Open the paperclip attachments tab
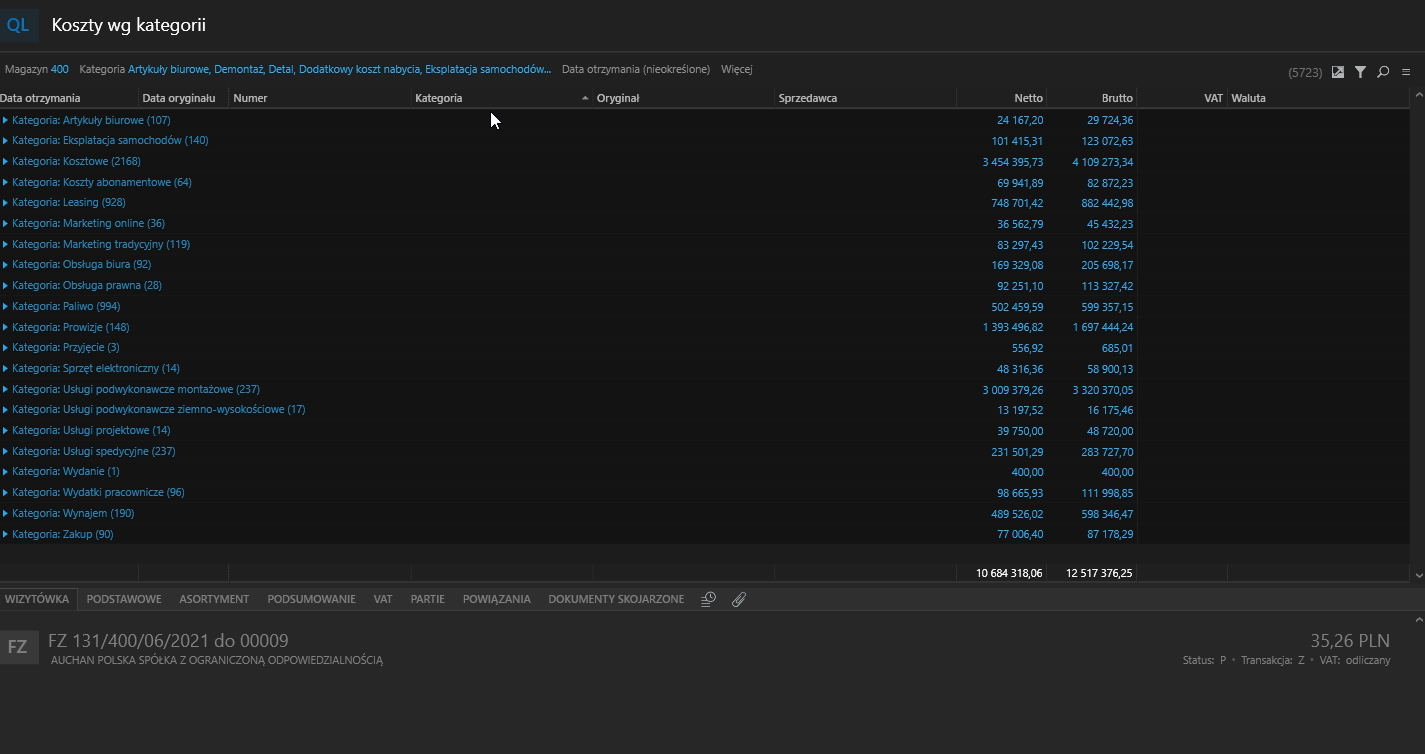This screenshot has height=754, width=1425. 739,599
